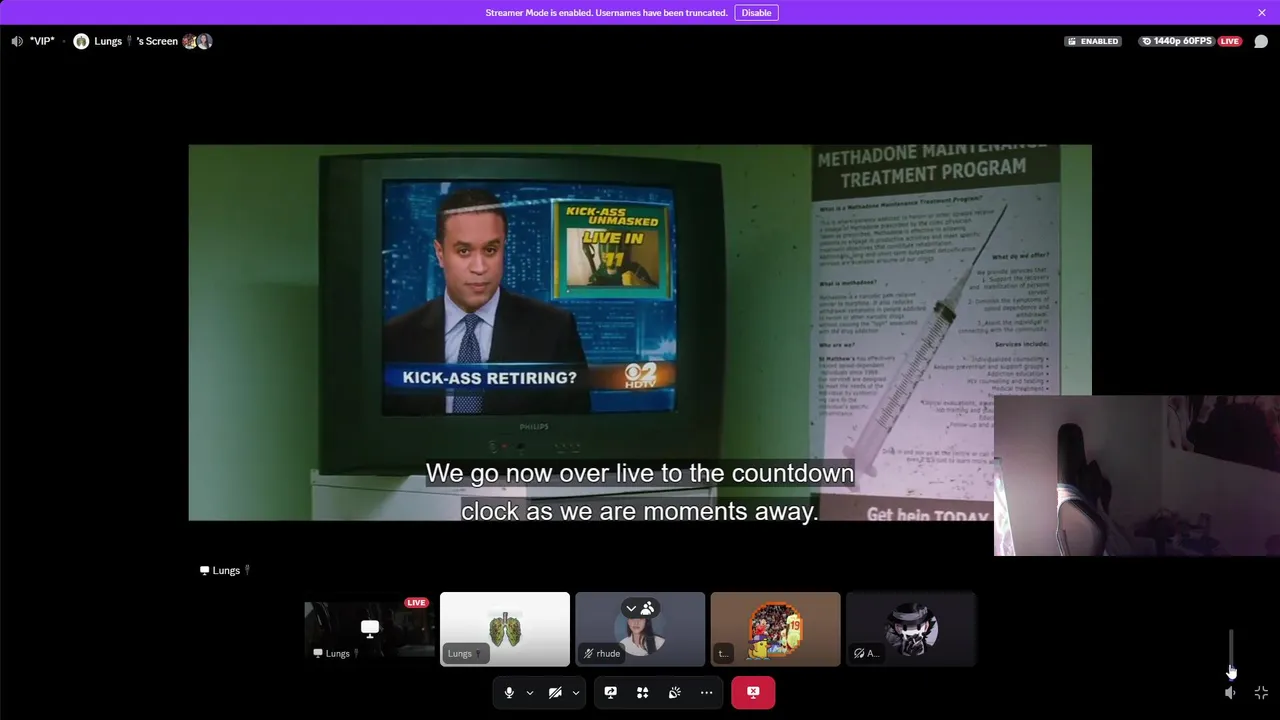Select the webcam picture-in-picture overlay

coord(1137,475)
